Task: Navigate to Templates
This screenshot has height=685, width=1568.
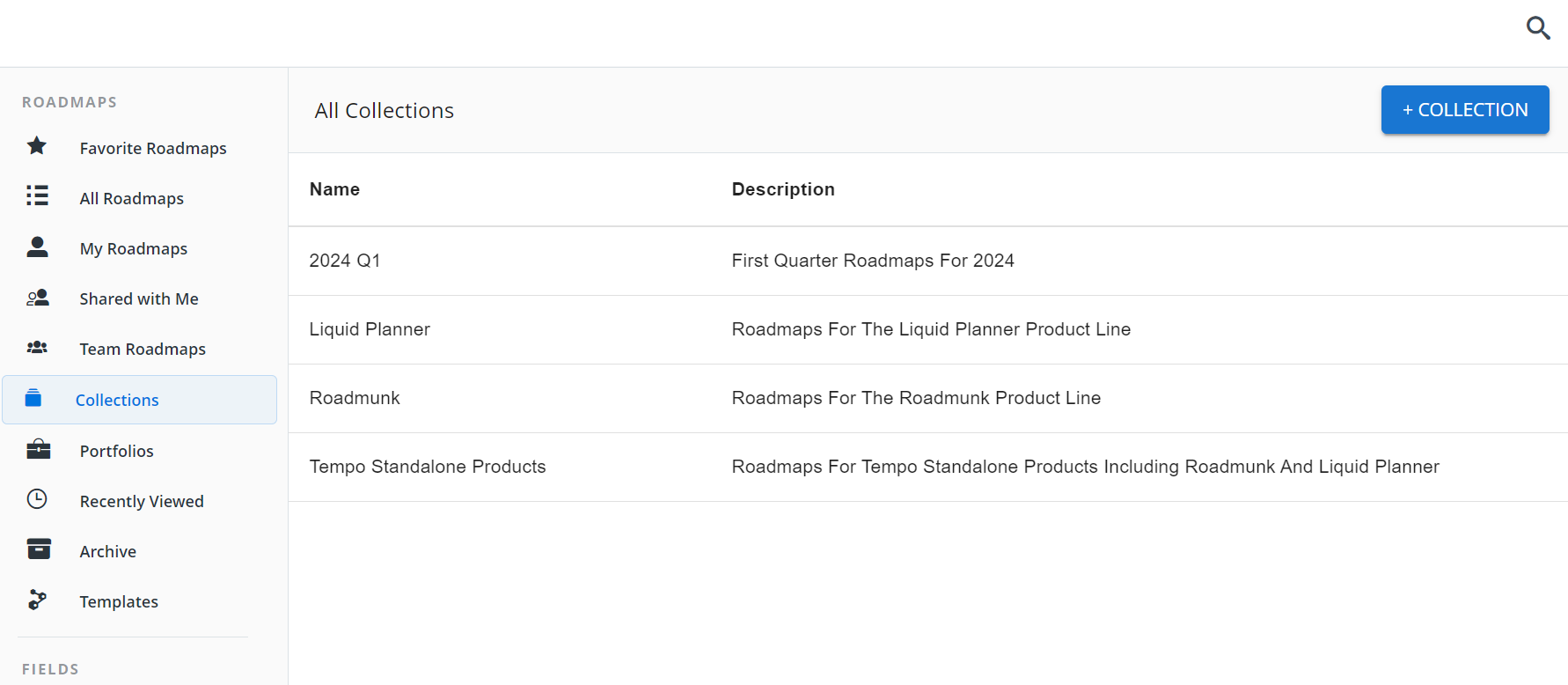Action: [x=119, y=602]
